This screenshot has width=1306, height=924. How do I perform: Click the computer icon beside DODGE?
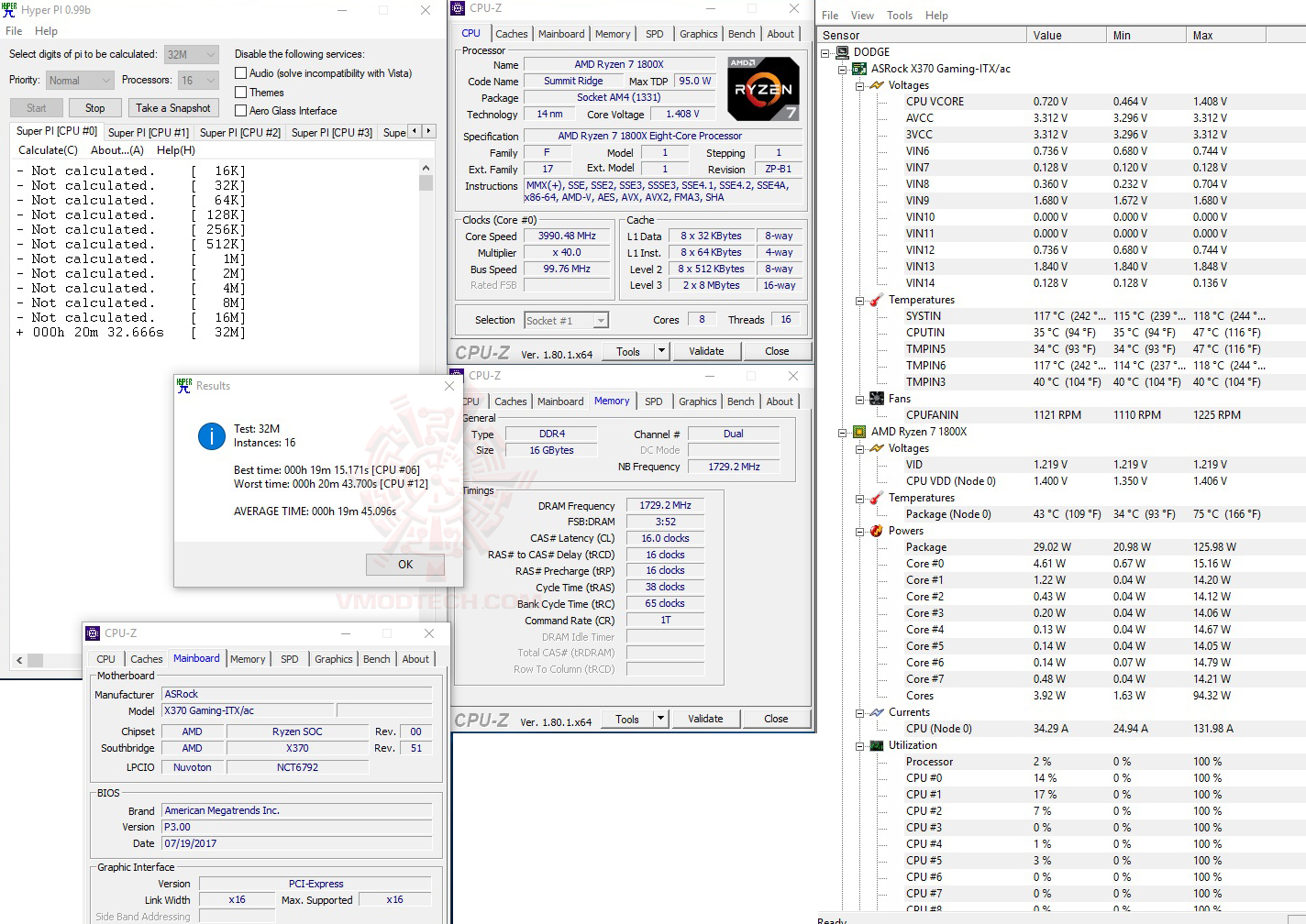[x=842, y=52]
